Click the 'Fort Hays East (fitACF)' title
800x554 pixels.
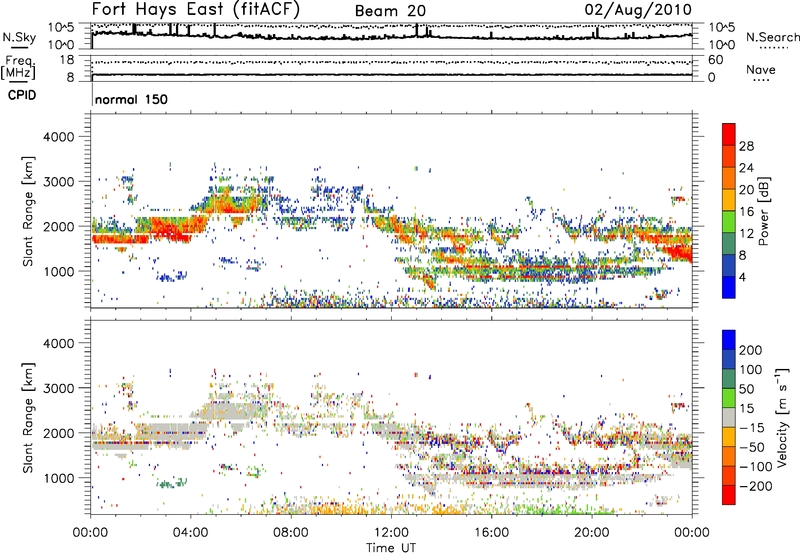point(195,10)
